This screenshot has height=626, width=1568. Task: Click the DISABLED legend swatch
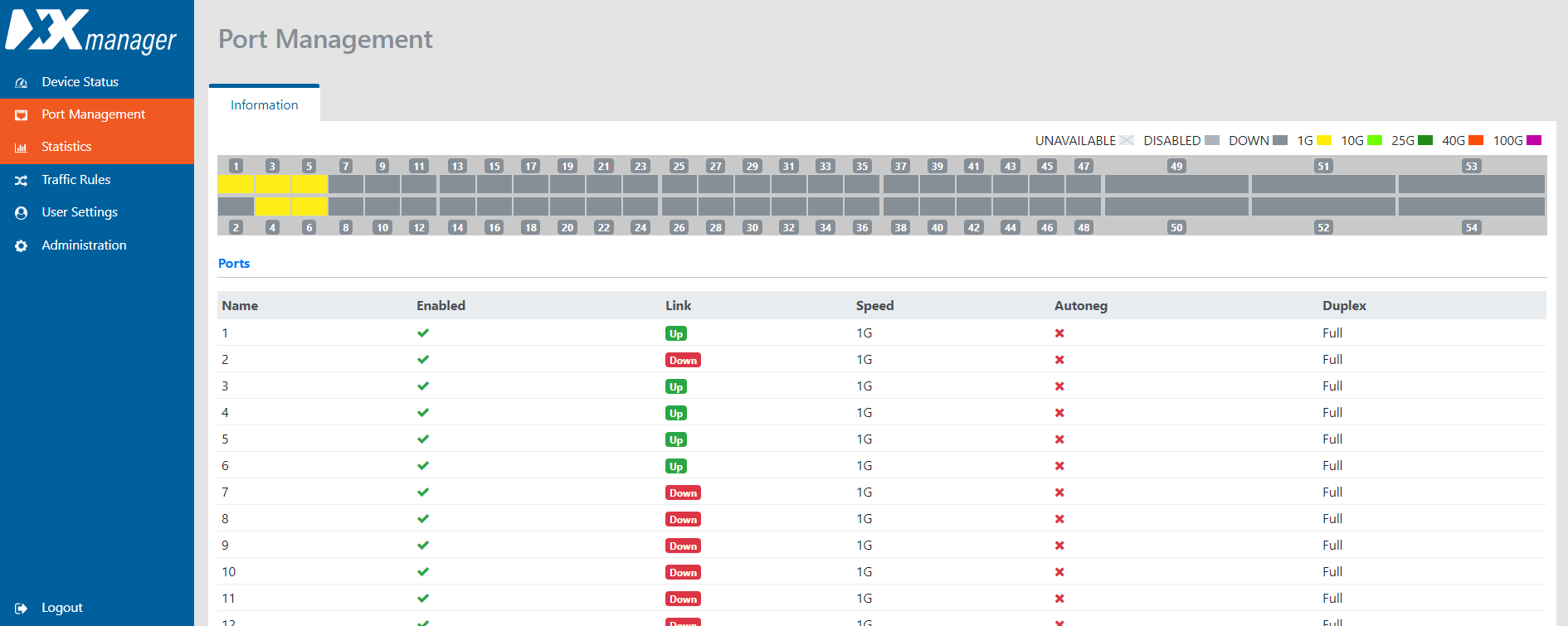pos(1212,141)
